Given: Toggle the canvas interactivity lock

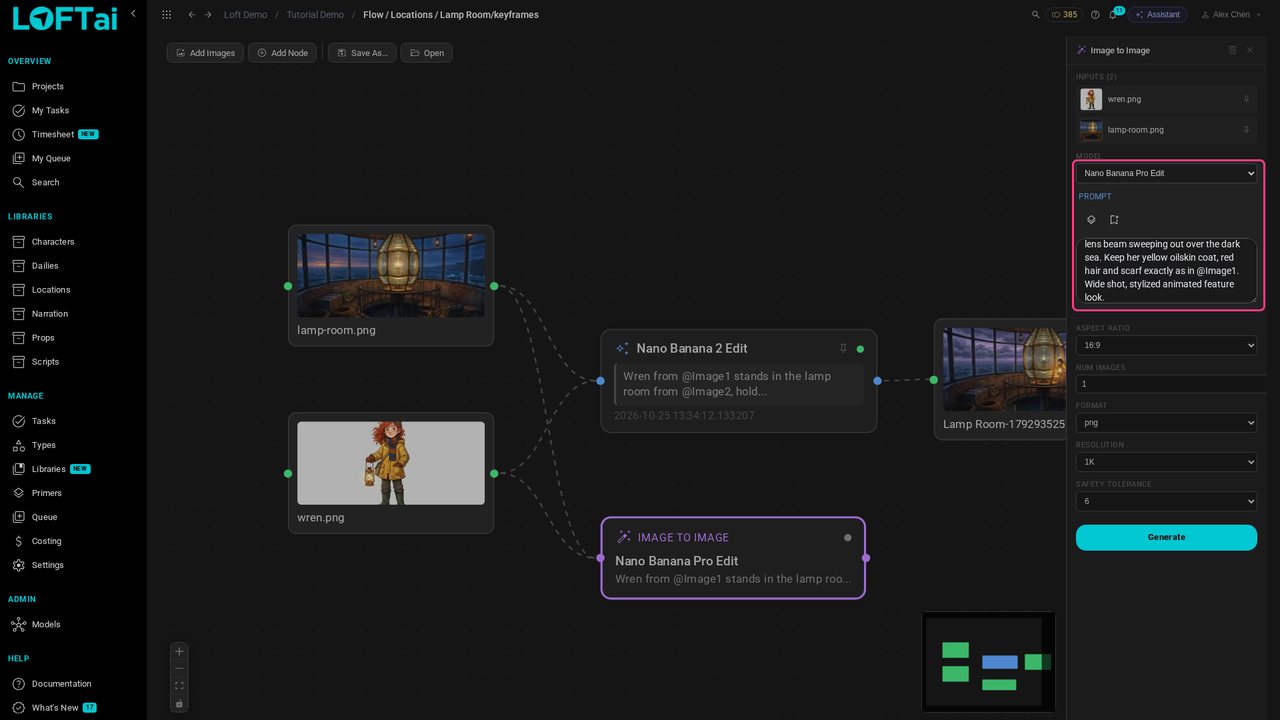Looking at the screenshot, I should pos(179,703).
